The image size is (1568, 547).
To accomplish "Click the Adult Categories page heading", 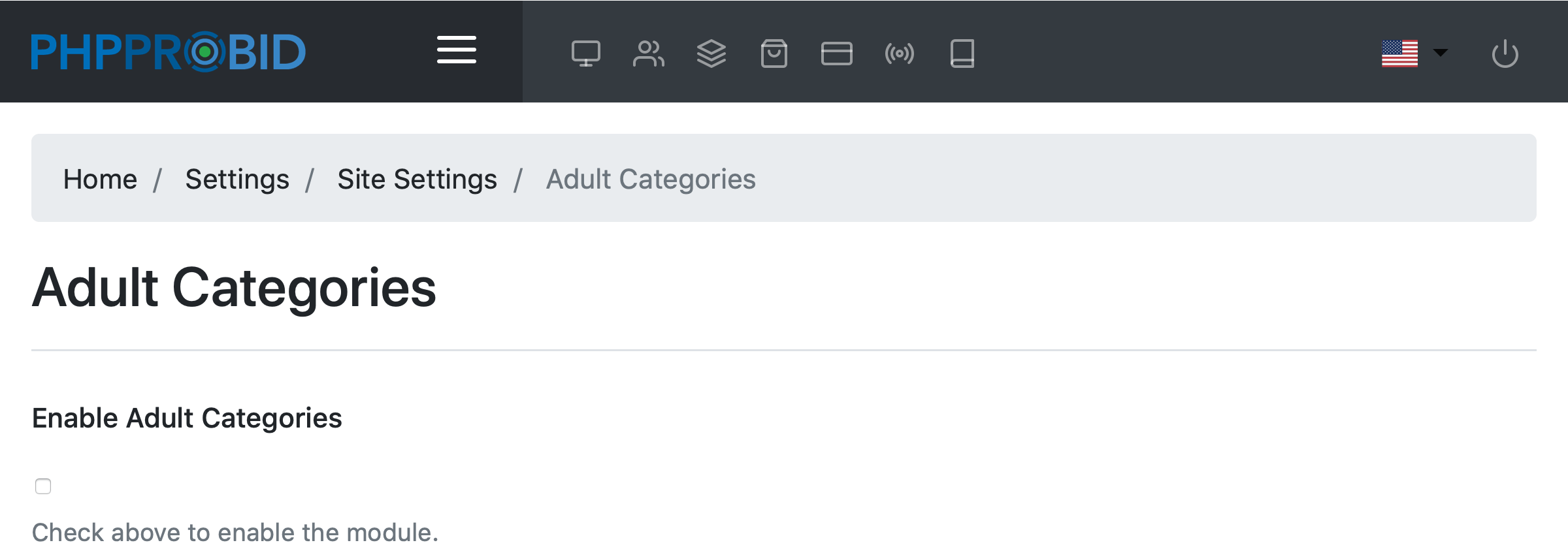I will [x=234, y=288].
